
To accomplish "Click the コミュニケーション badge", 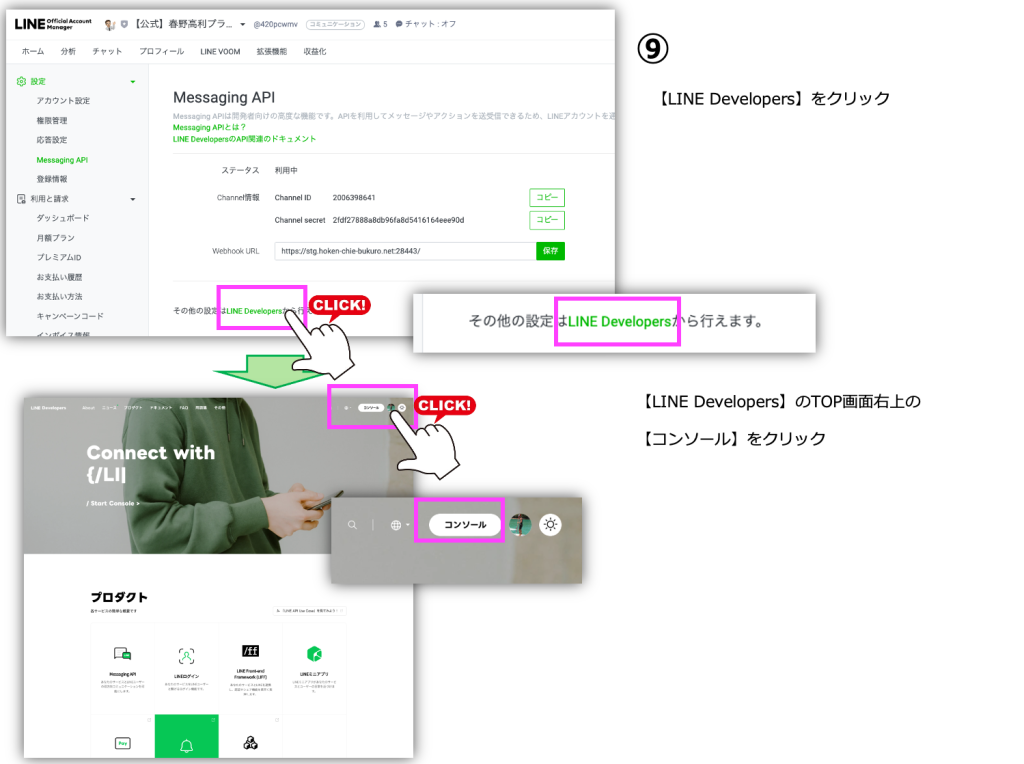I will point(335,24).
